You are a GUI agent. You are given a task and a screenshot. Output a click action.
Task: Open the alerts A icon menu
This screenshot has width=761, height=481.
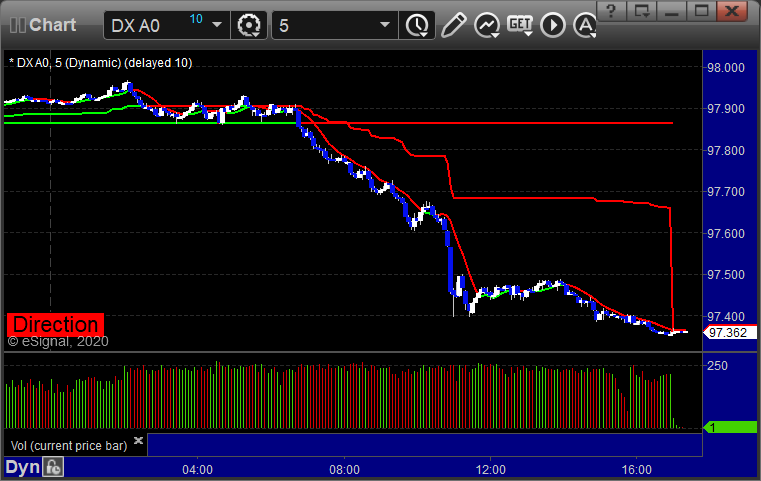585,25
